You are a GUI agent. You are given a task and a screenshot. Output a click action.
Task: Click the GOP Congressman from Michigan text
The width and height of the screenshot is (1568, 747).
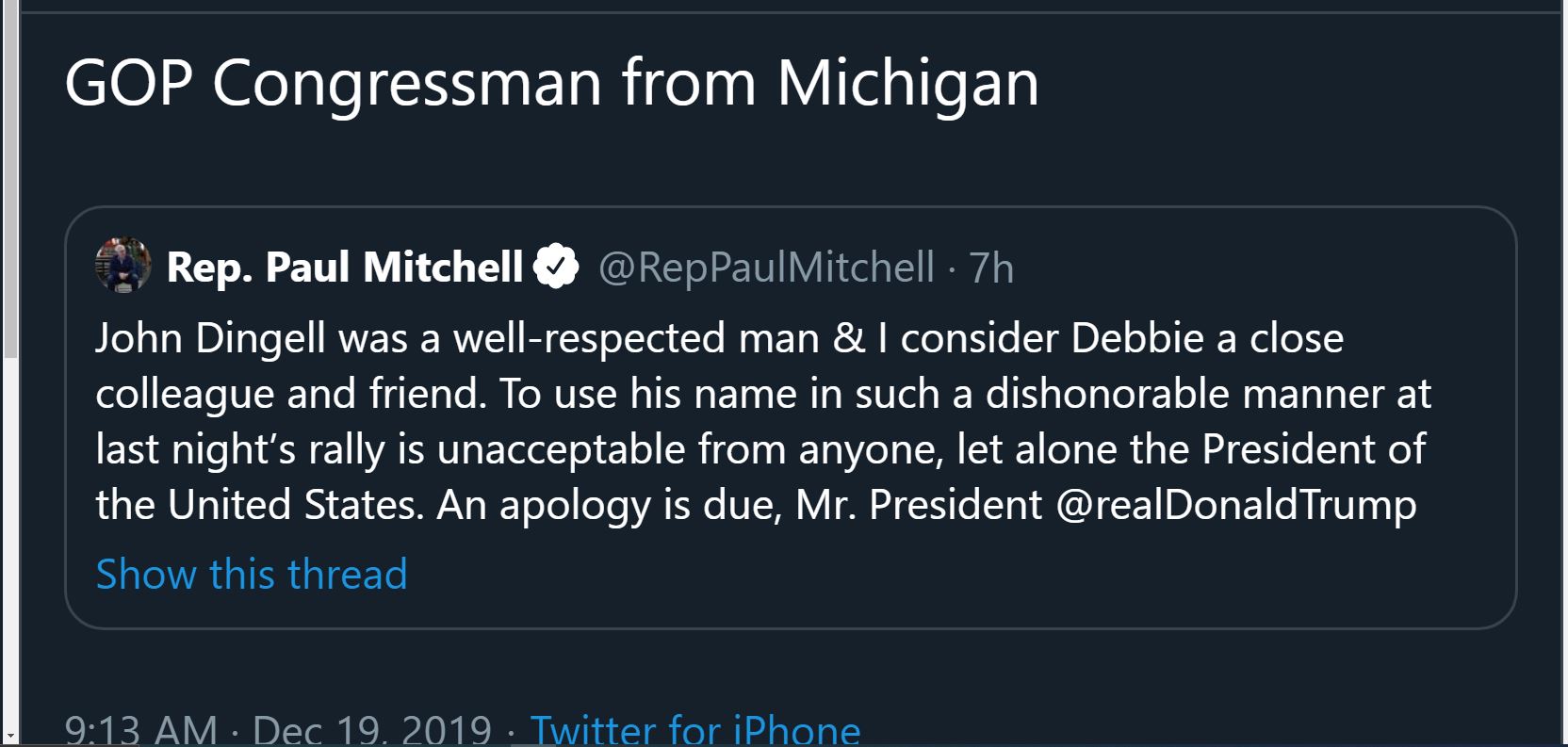pyautogui.click(x=551, y=83)
